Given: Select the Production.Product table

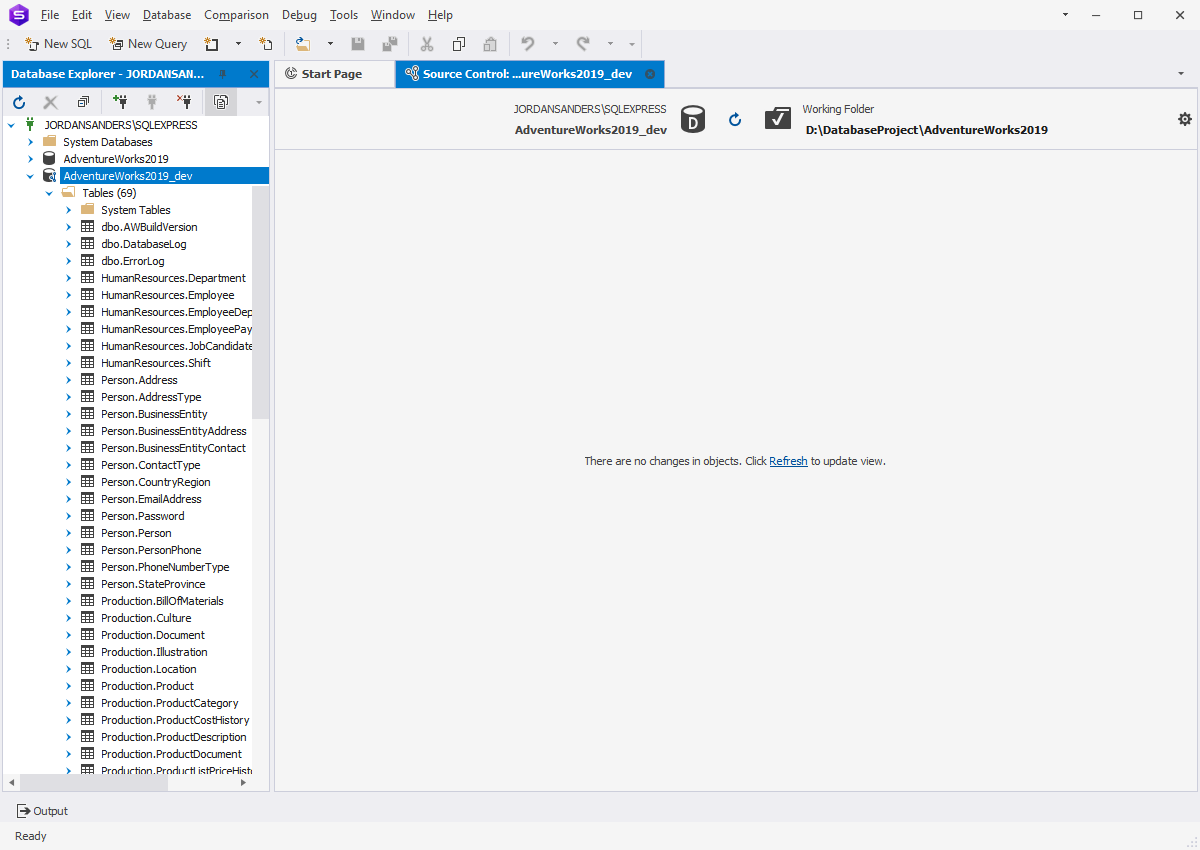Looking at the screenshot, I should pyautogui.click(x=147, y=686).
